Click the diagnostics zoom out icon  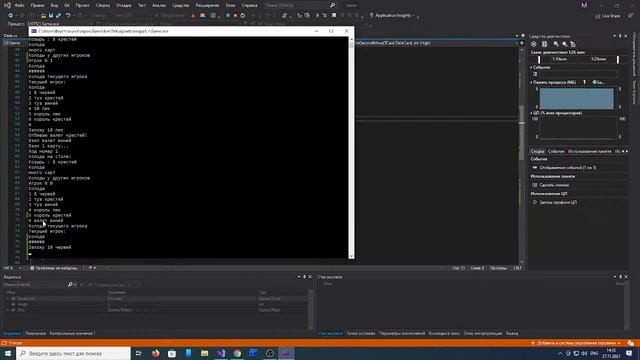(x=564, y=44)
